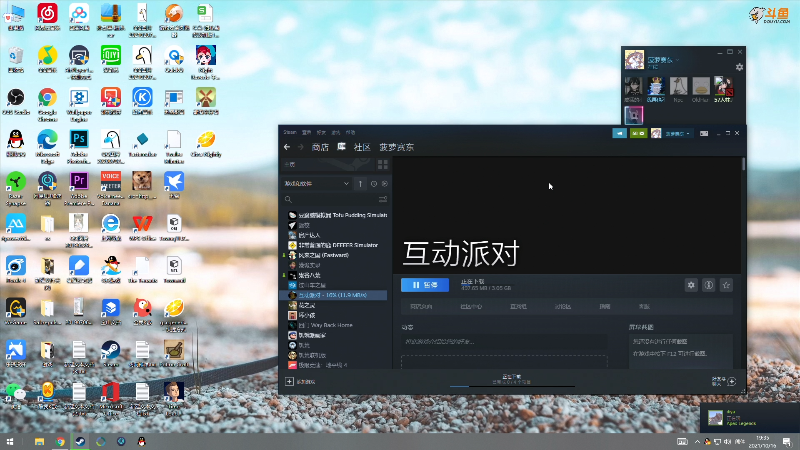800x450 pixels.
Task: Open the game info icon
Action: pyautogui.click(x=709, y=285)
